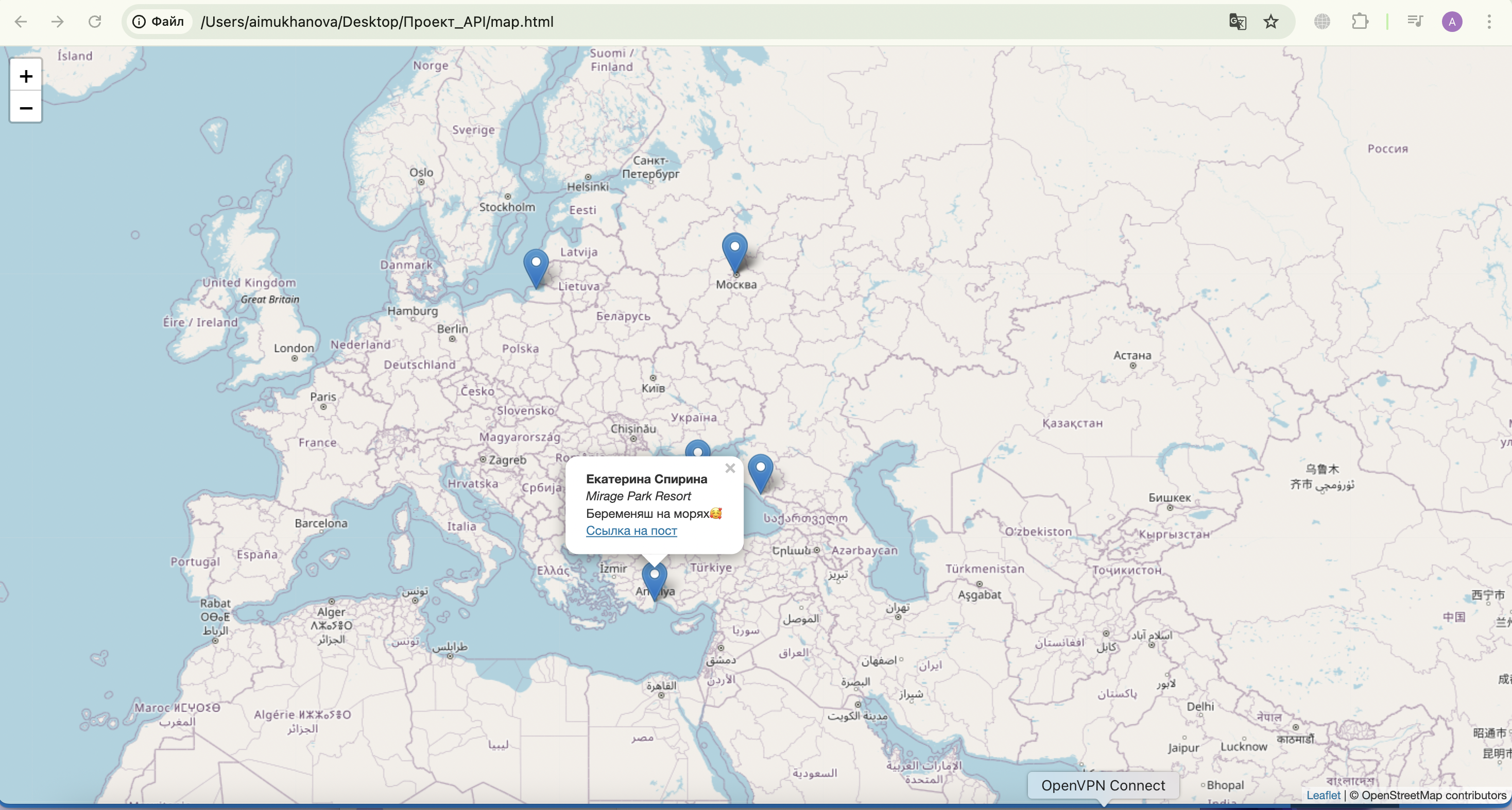
Task: Click the Leaflet attribution link
Action: pos(1323,795)
